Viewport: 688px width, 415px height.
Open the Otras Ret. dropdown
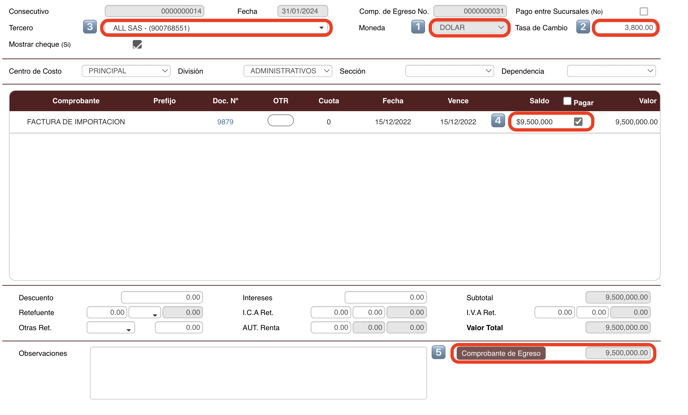coord(111,328)
